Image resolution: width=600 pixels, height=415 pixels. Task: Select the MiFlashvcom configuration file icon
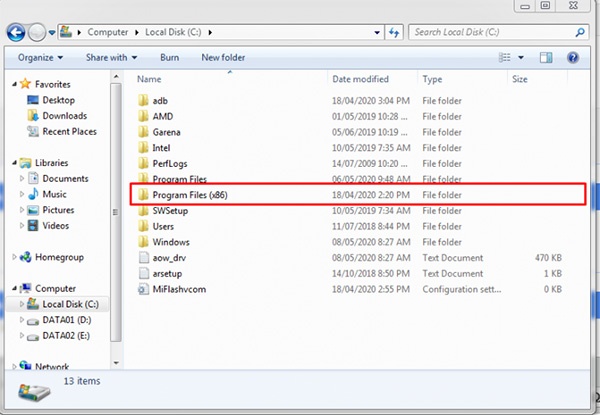143,288
